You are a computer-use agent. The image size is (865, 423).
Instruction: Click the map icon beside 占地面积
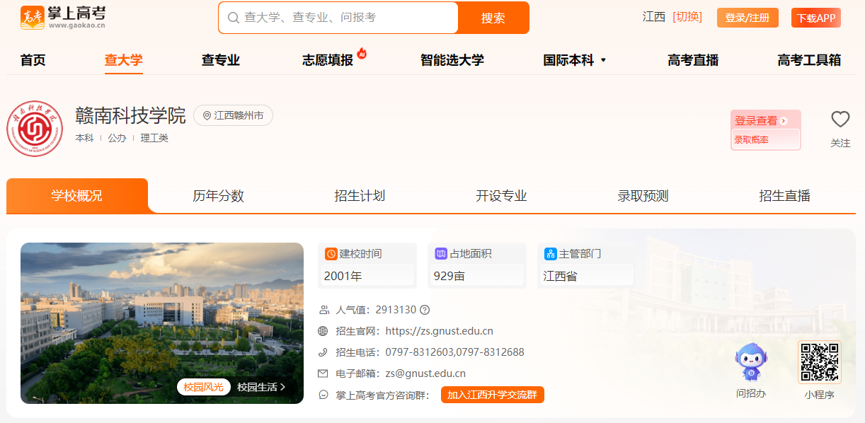pyautogui.click(x=441, y=254)
